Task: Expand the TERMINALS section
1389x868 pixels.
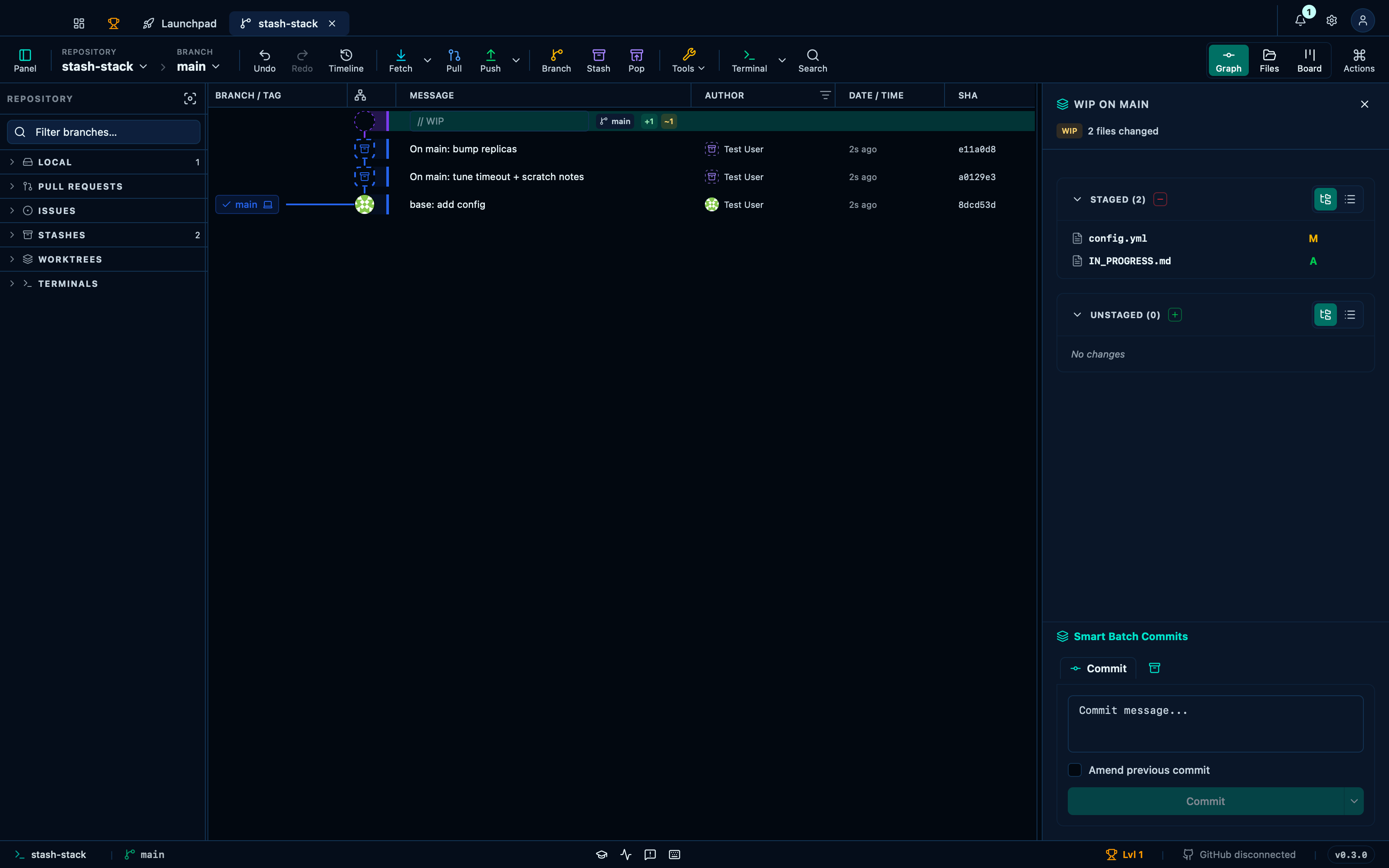Action: 103,283
